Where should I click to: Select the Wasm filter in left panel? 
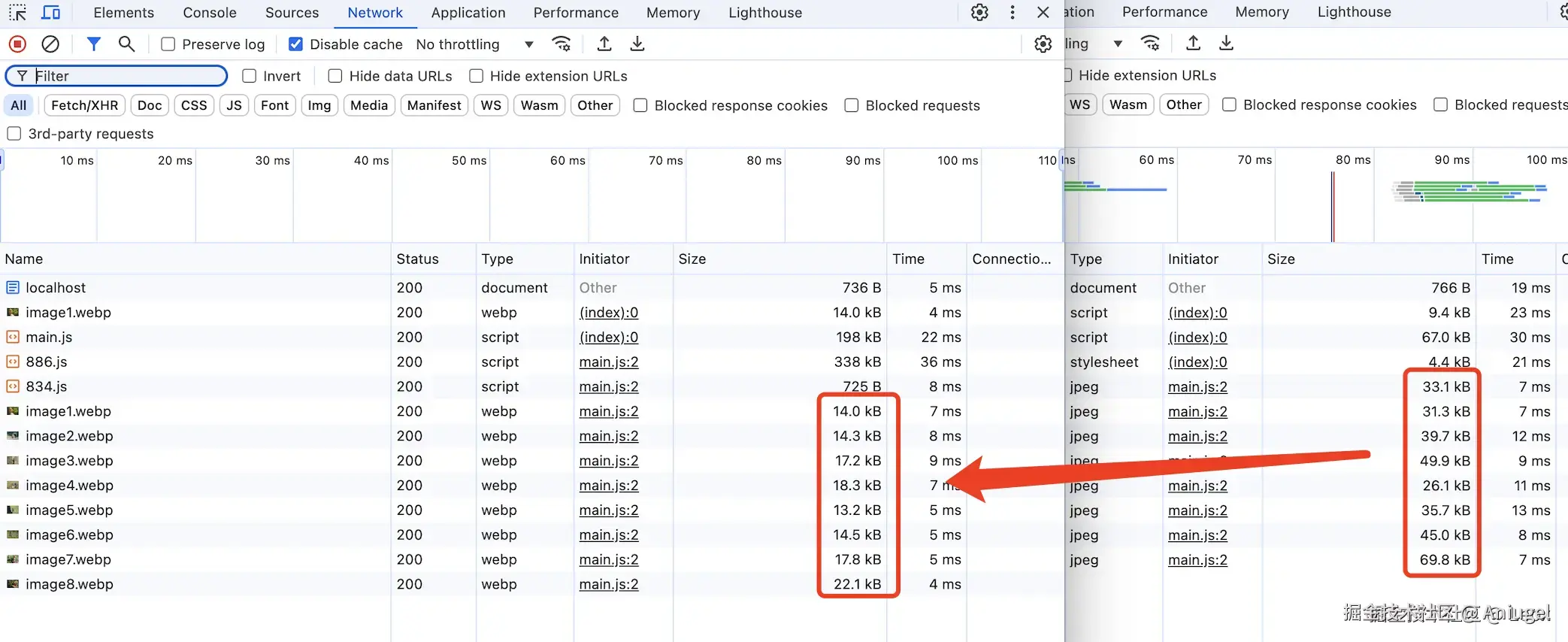tap(540, 105)
